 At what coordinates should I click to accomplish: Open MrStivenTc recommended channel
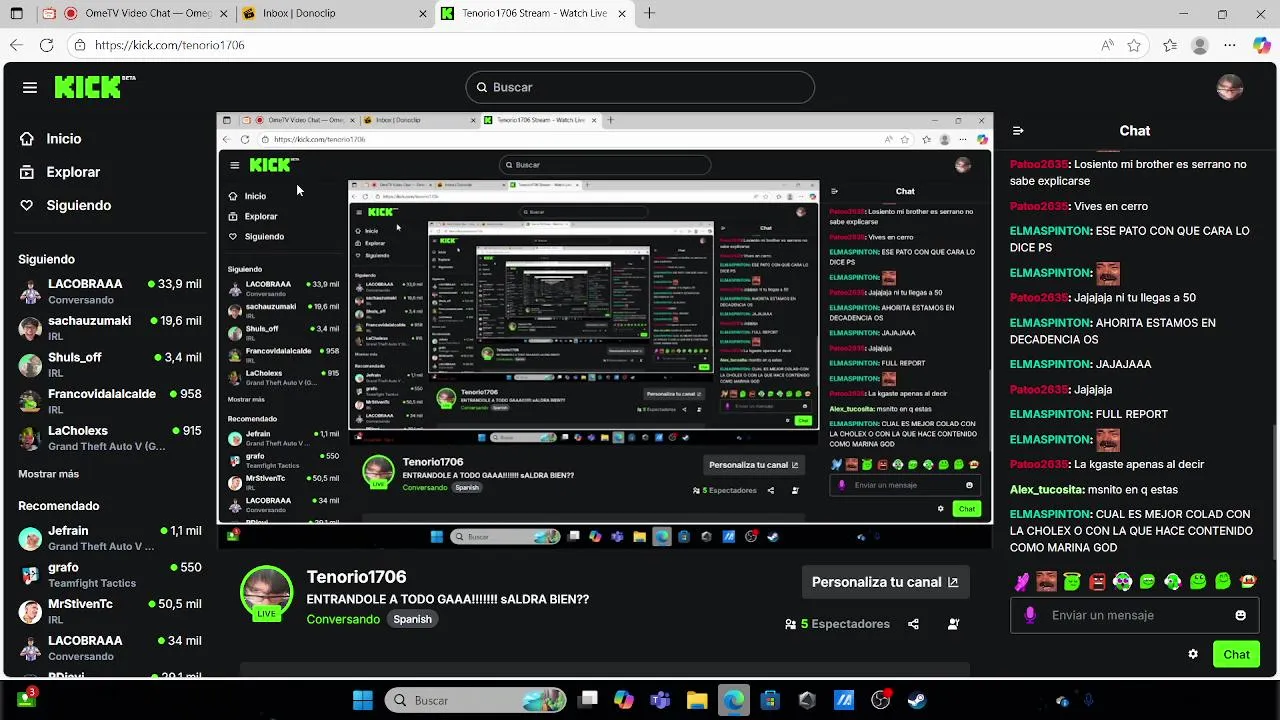click(110, 611)
